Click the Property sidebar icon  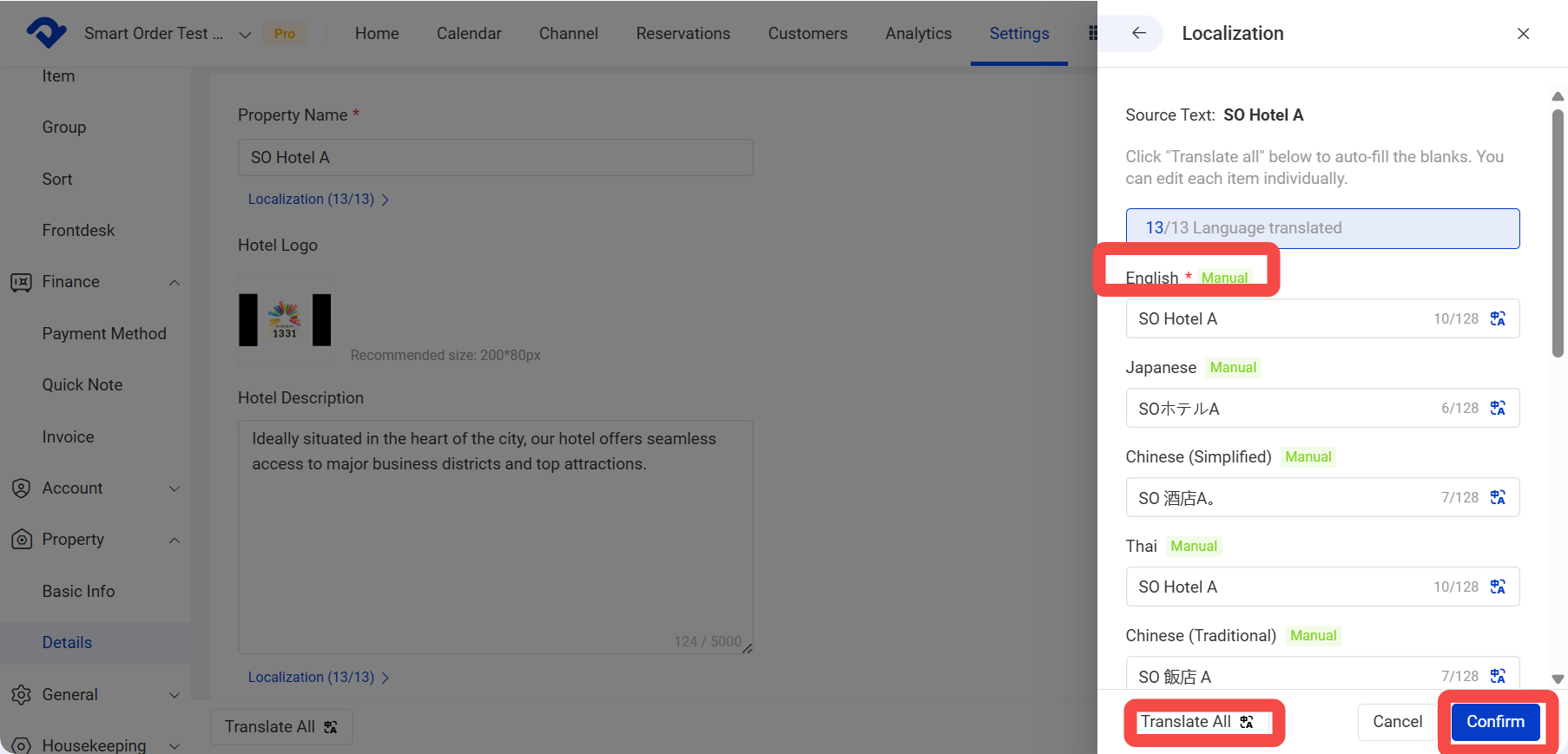point(21,540)
